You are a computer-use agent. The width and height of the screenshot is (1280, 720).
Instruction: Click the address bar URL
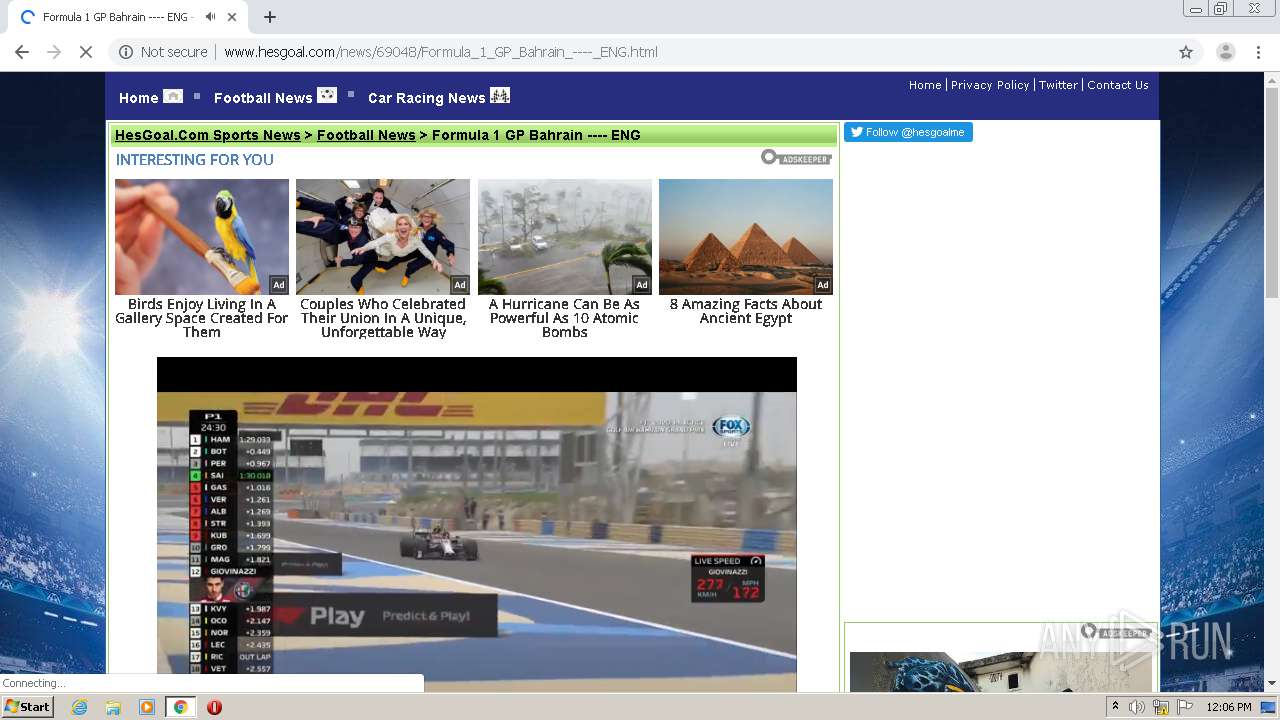point(440,52)
